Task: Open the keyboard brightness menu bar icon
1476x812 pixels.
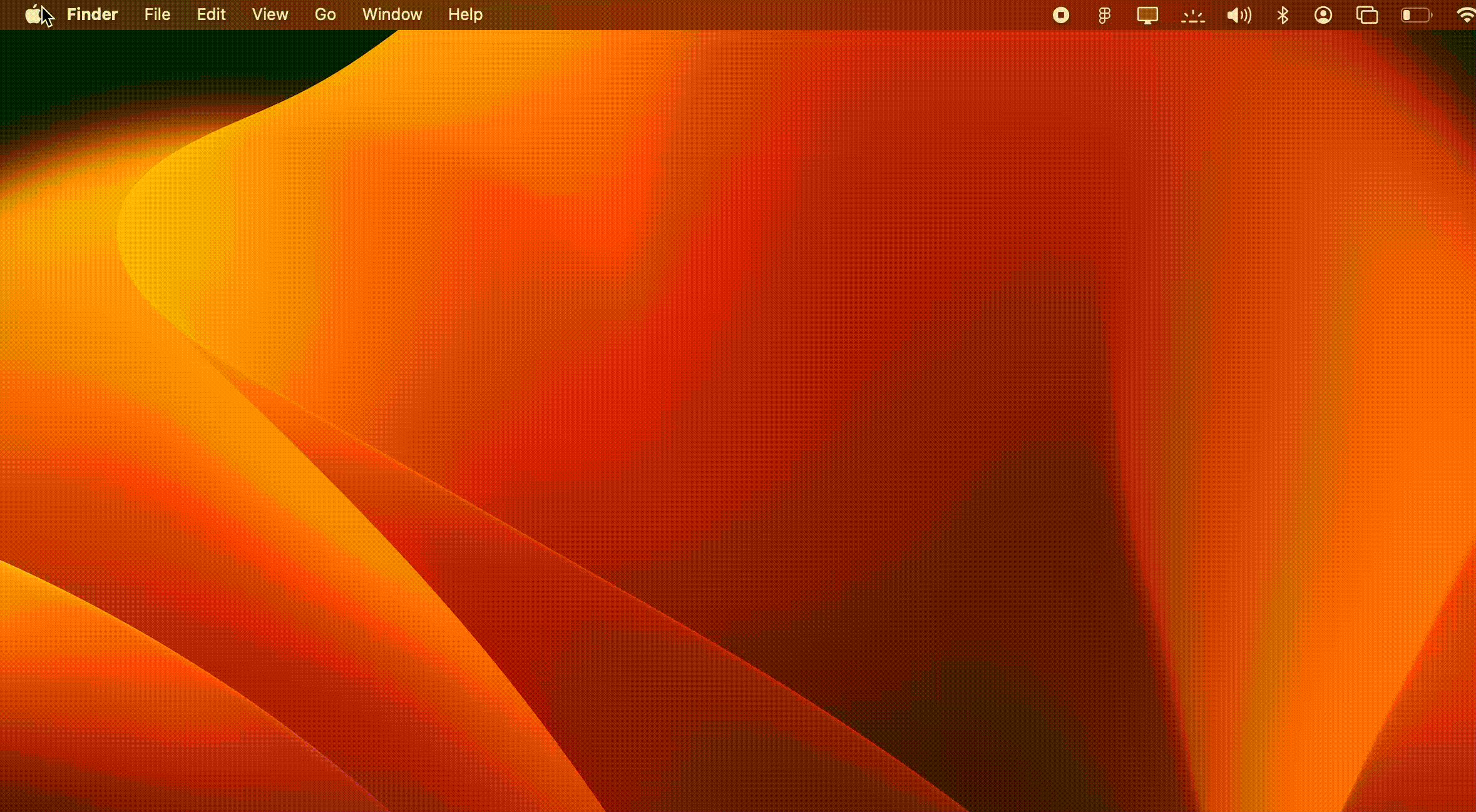Action: (1193, 16)
